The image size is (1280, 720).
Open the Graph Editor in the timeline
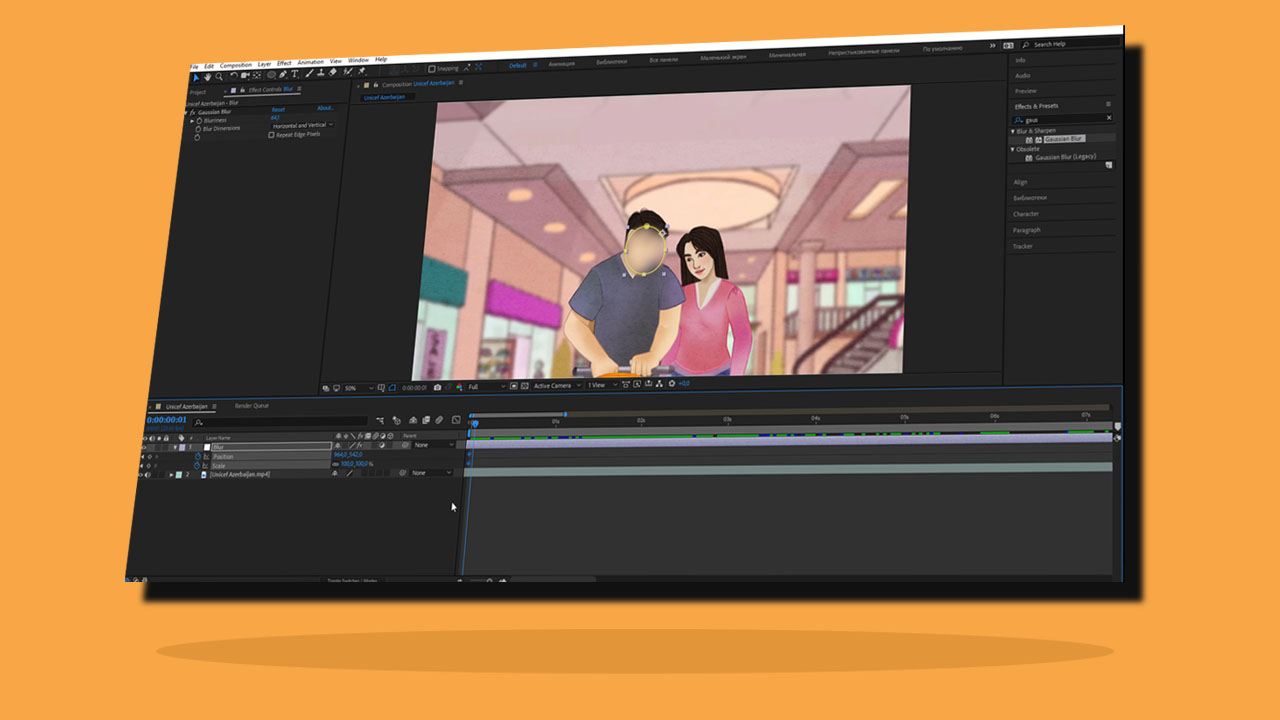(x=455, y=420)
